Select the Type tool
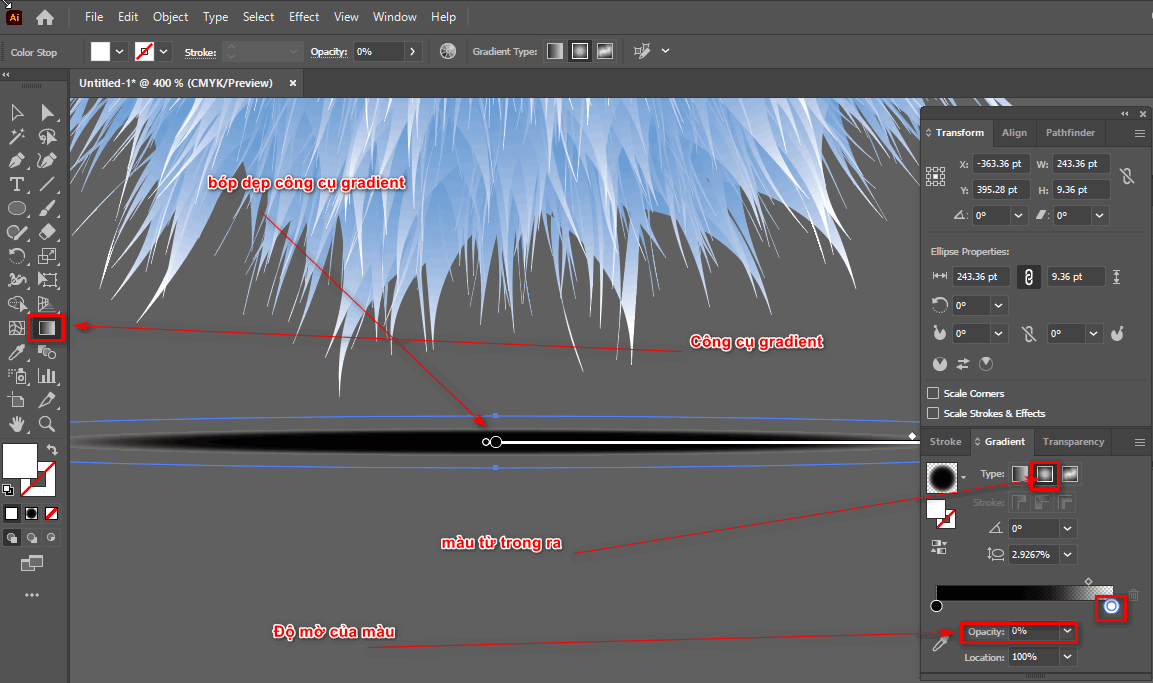The width and height of the screenshot is (1153, 683). [17, 184]
